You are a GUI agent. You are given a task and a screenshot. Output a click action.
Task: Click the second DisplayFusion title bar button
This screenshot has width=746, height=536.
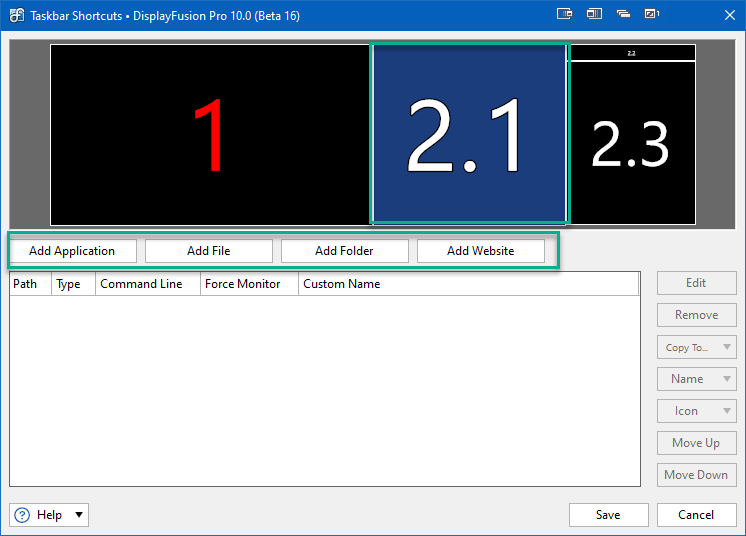[x=594, y=15]
